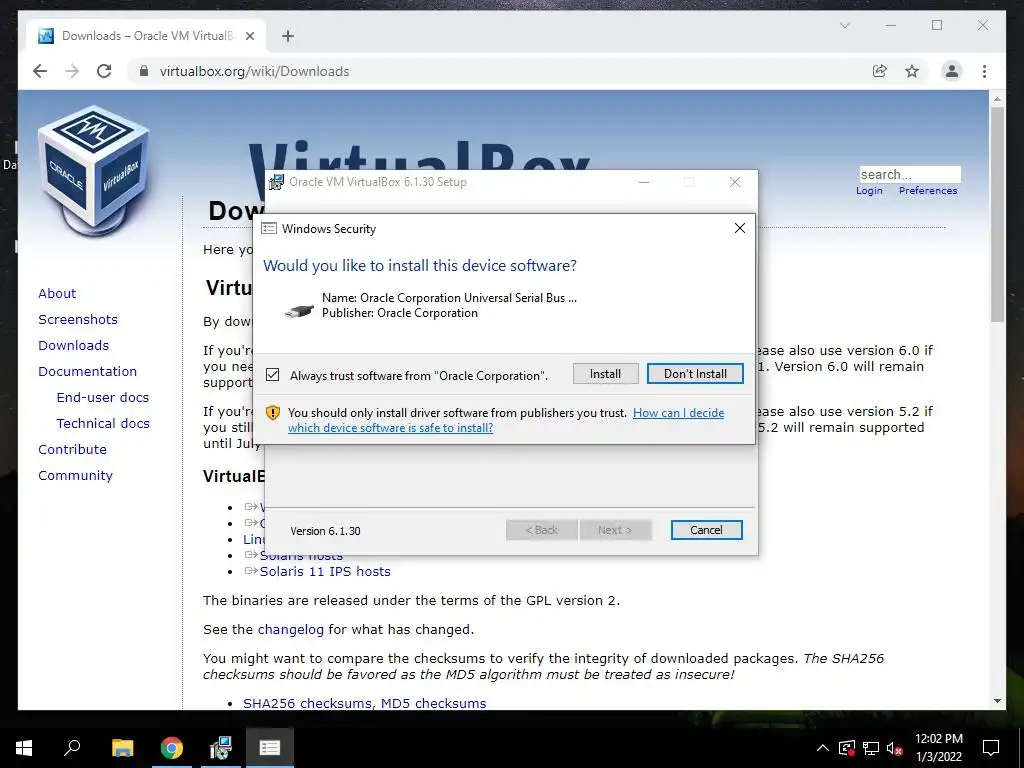
Task: Minimize the VirtualBox Setup window
Action: [x=644, y=182]
